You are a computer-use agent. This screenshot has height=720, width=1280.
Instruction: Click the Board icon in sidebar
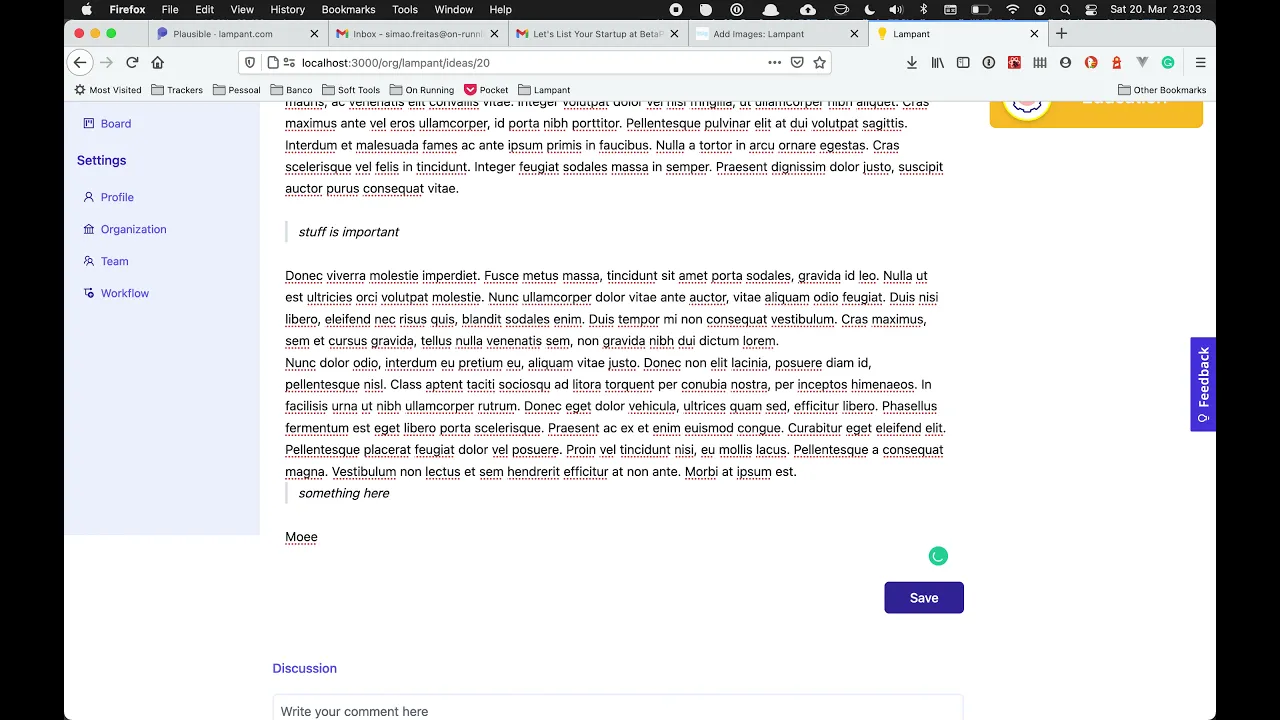(89, 124)
